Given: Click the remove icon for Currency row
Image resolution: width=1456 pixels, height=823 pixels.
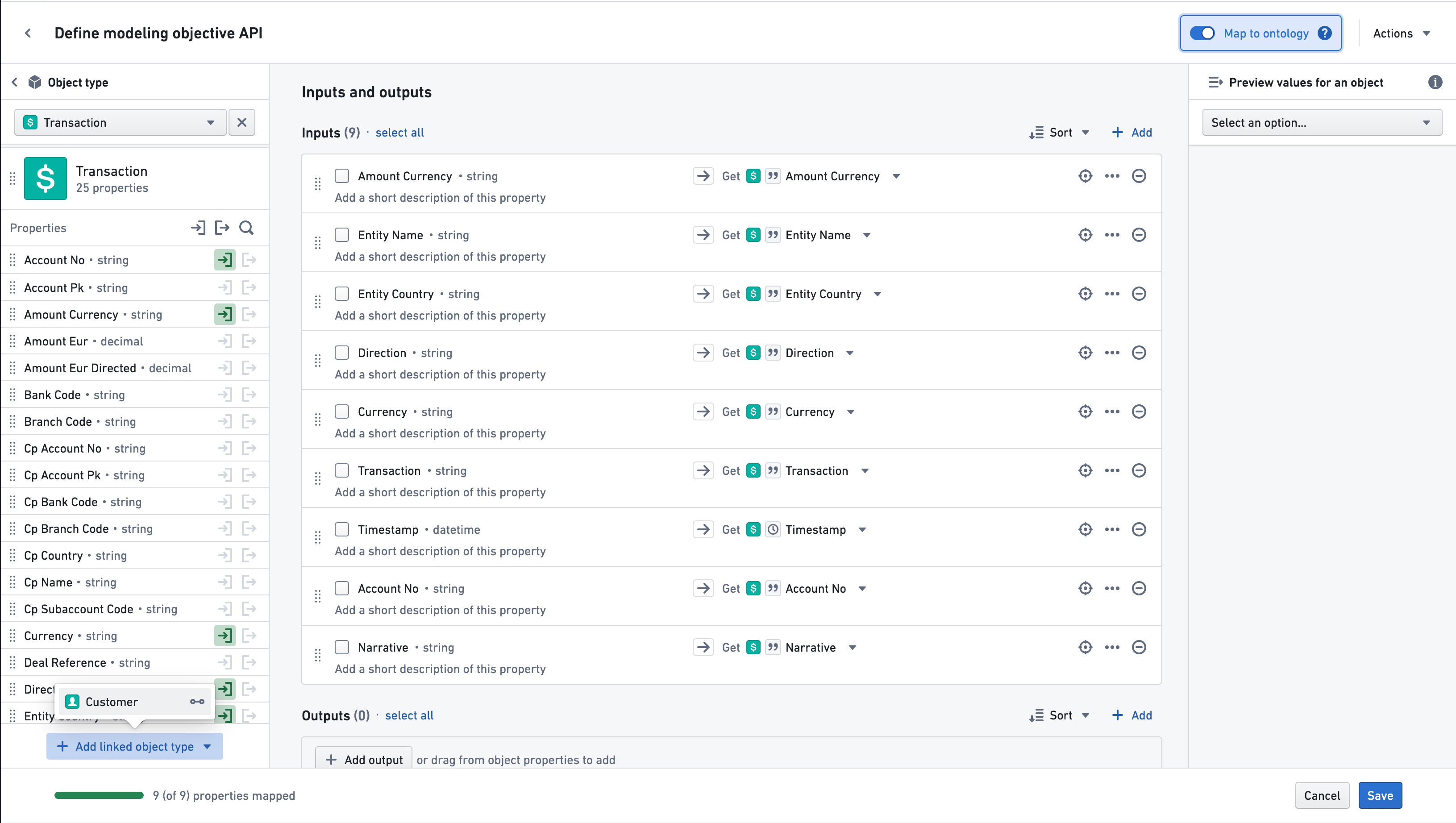Looking at the screenshot, I should coord(1139,411).
